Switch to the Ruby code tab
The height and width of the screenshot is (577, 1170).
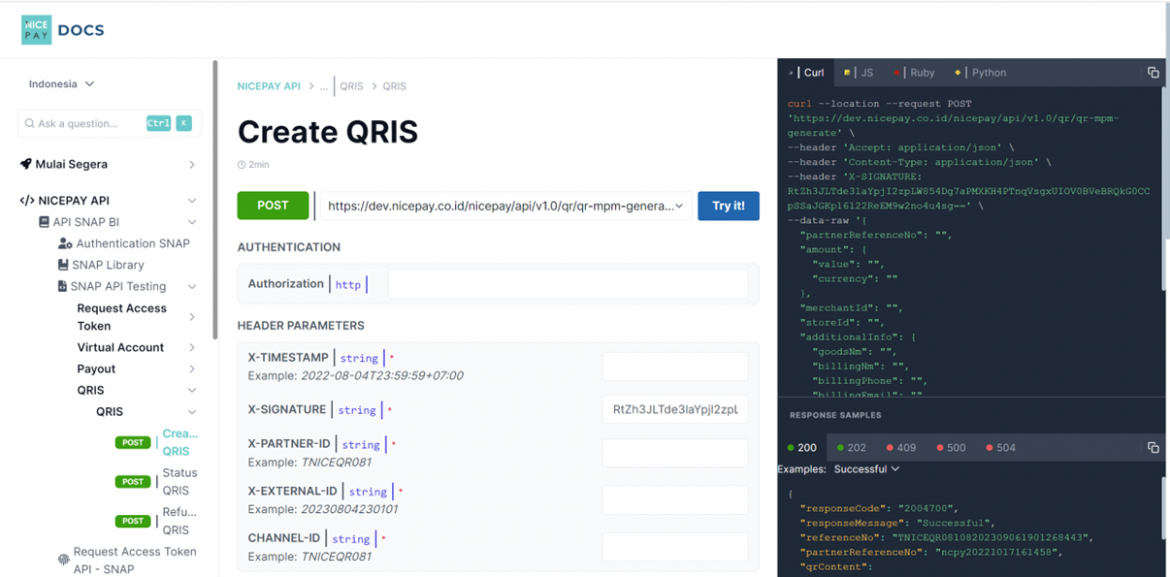click(x=915, y=73)
